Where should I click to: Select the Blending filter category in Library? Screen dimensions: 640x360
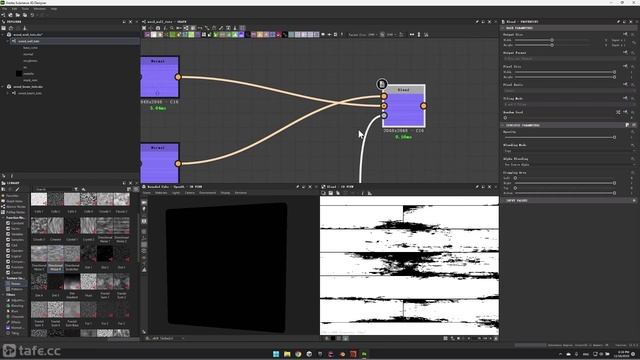click(17, 306)
